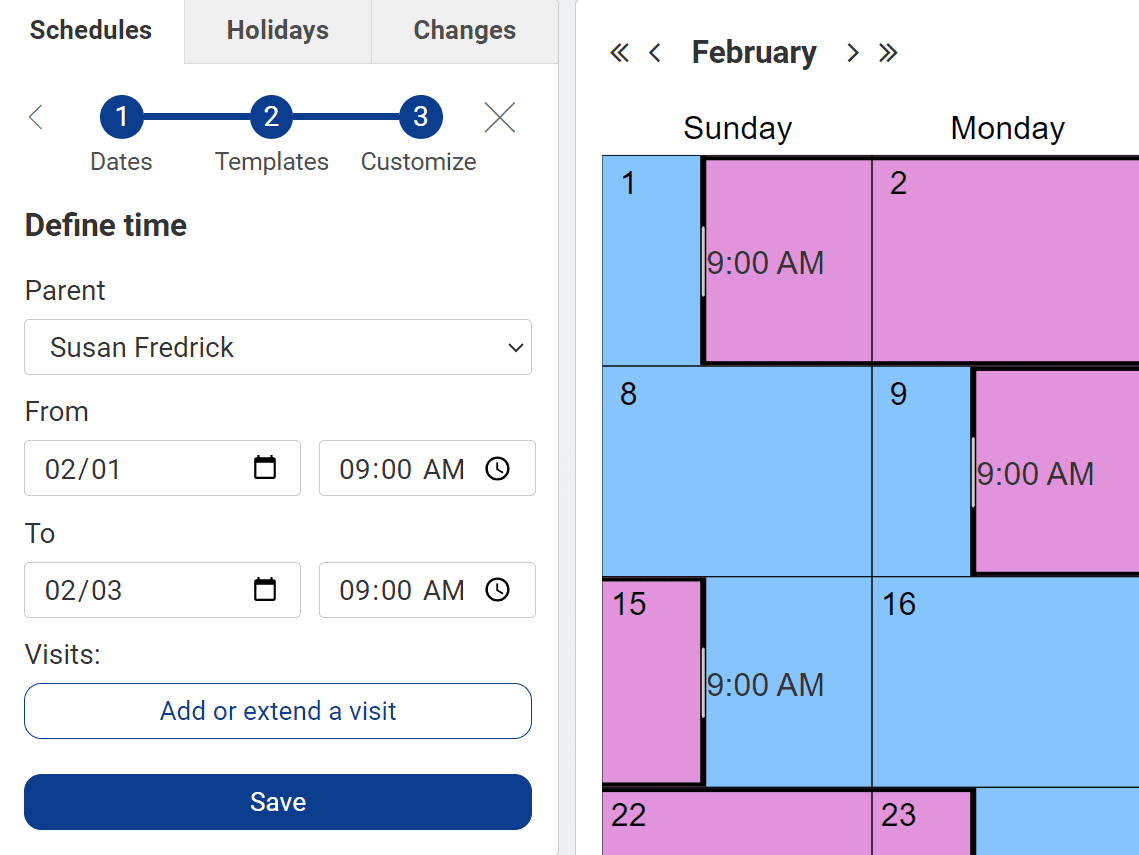1139x855 pixels.
Task: Go to previous month with left chevron
Action: coord(654,52)
